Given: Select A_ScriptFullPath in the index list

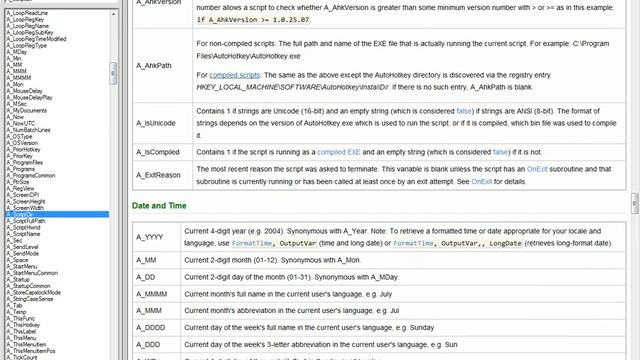Looking at the screenshot, I should pos(26,221).
